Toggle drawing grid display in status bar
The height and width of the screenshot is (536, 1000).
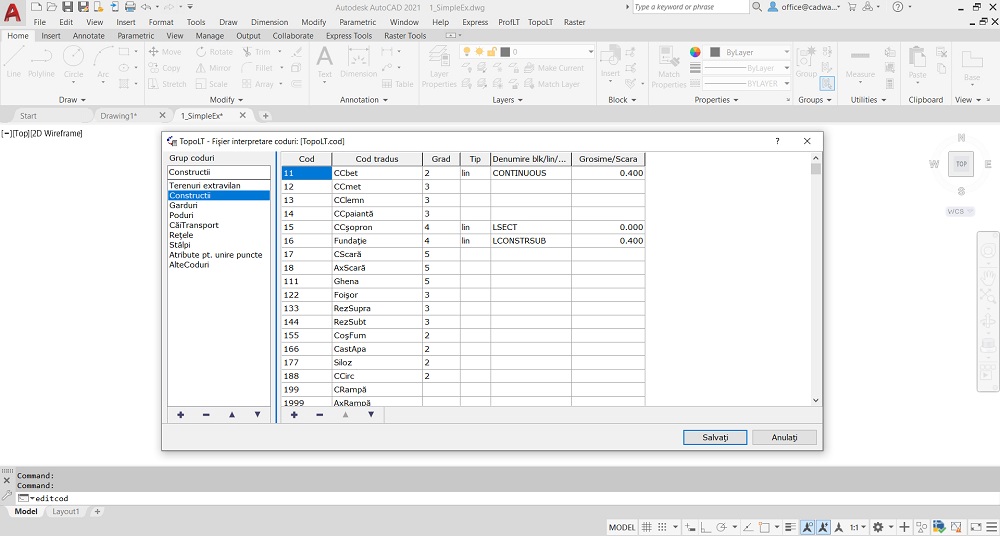[x=646, y=527]
